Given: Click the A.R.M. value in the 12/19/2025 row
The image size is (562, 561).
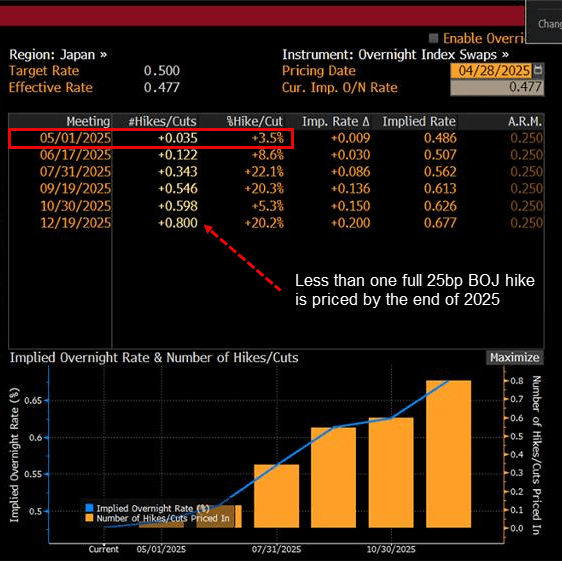Looking at the screenshot, I should [527, 223].
